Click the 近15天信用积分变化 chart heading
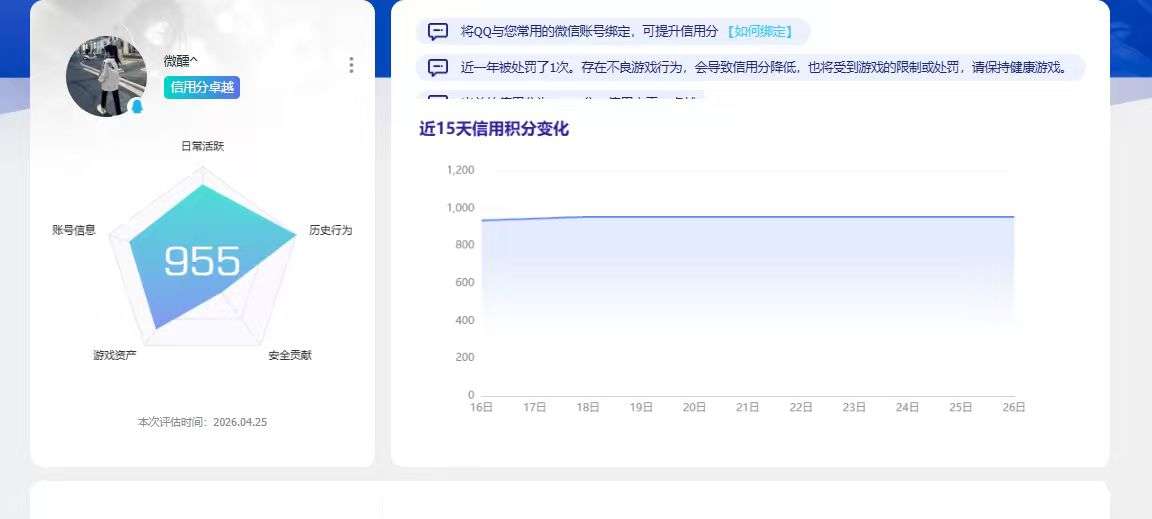Screen dimensions: 1152x519 click(494, 129)
